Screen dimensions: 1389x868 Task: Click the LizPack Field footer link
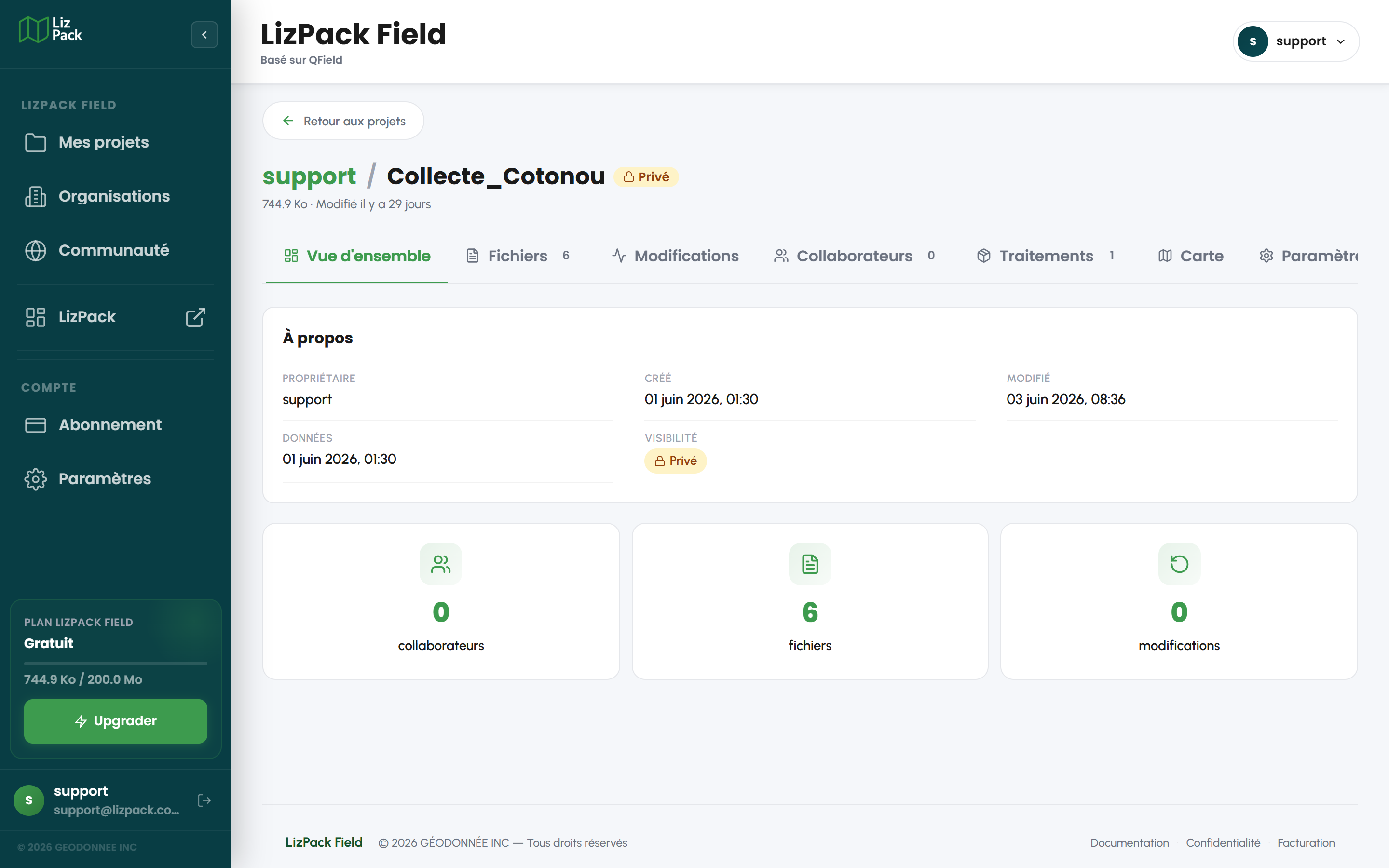[x=324, y=842]
